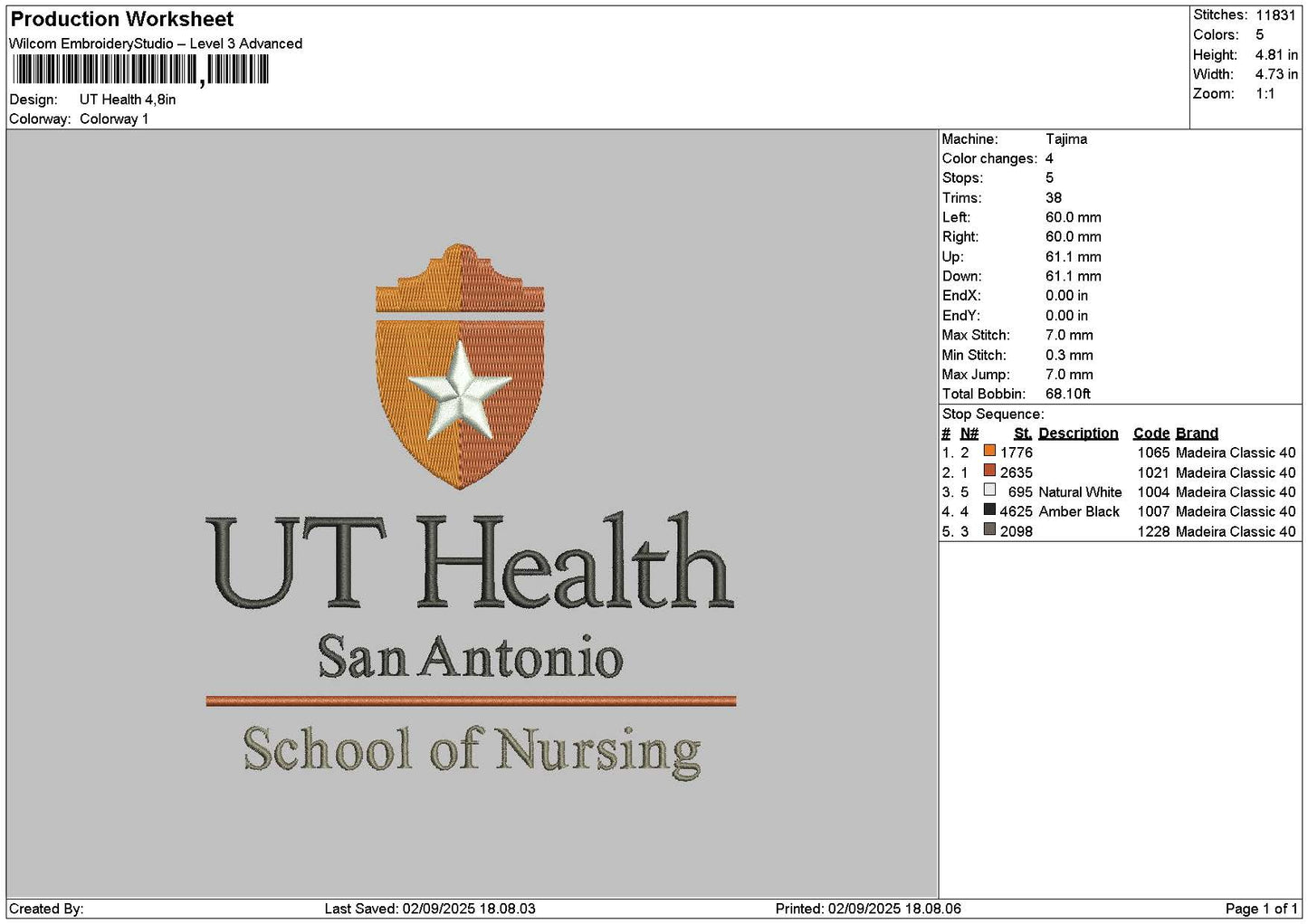Click the Machine value 'Tajima'
The width and height of the screenshot is (1308, 924).
point(1066,139)
